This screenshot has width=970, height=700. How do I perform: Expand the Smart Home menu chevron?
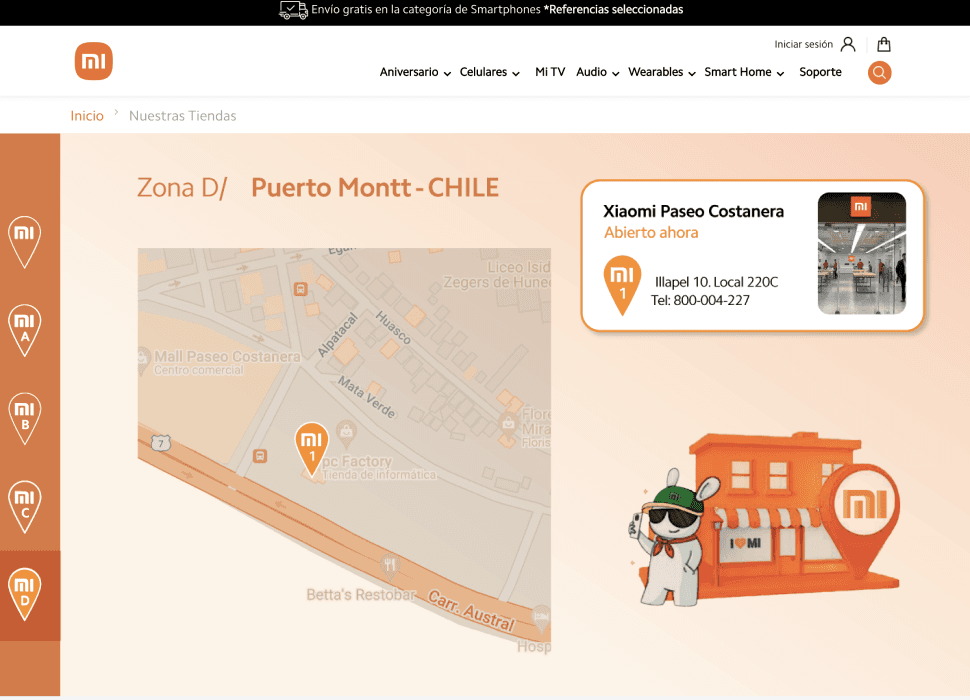[x=781, y=74]
